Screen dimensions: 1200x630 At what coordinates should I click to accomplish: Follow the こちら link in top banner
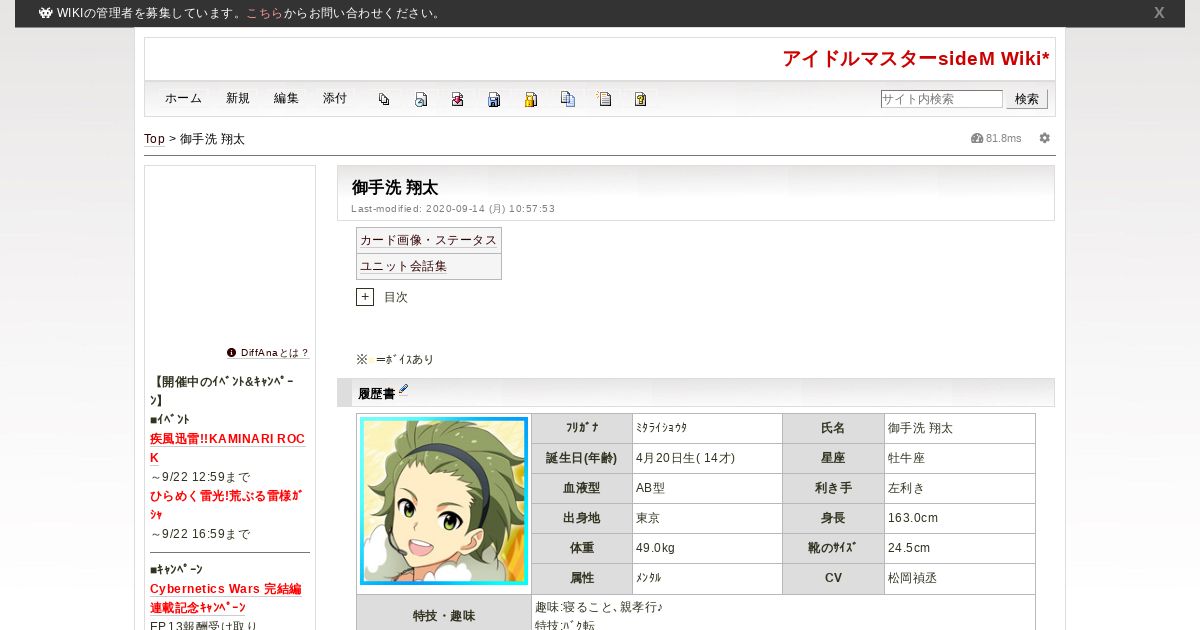(x=264, y=13)
